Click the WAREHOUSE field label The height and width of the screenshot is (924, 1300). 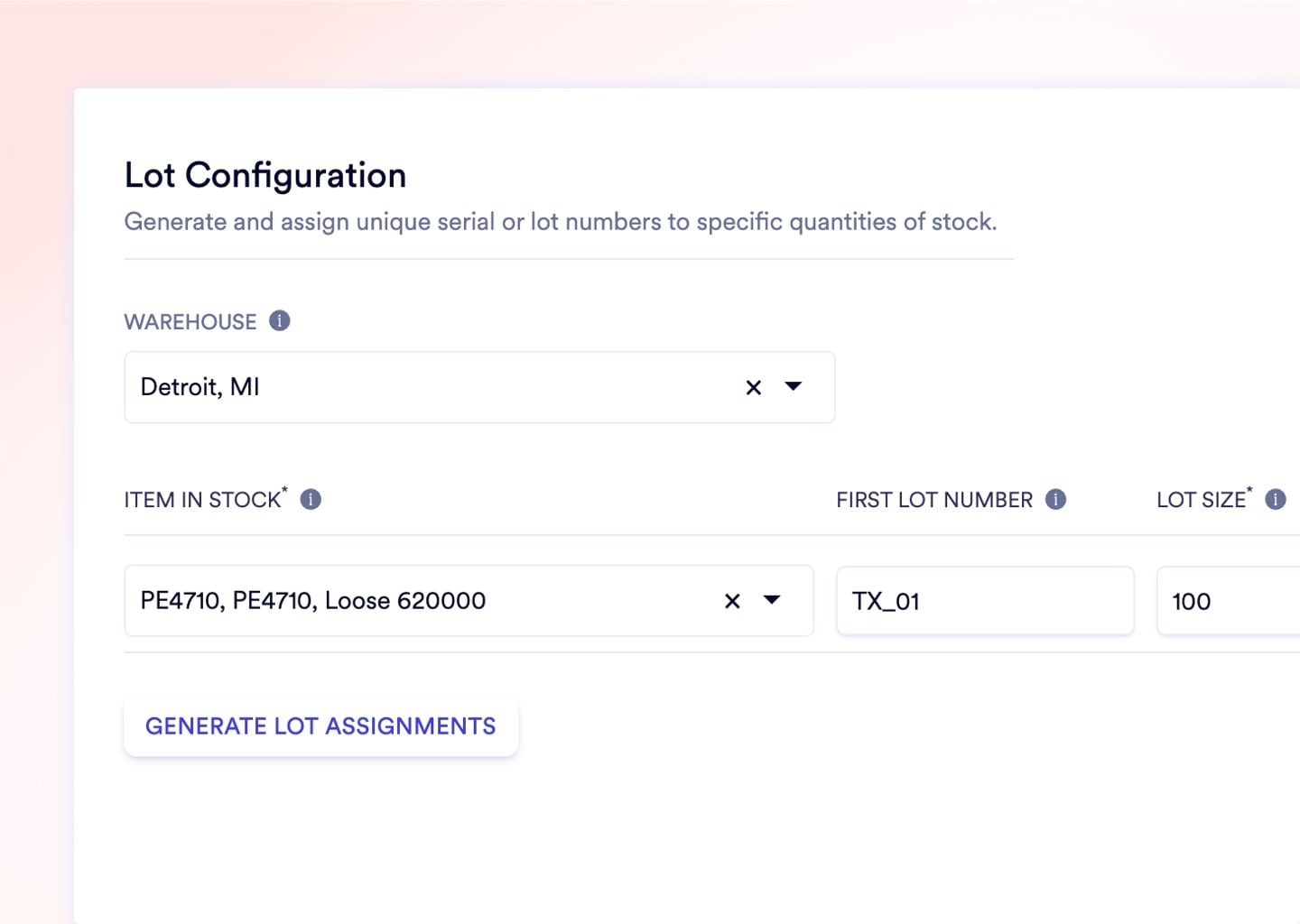tap(190, 322)
